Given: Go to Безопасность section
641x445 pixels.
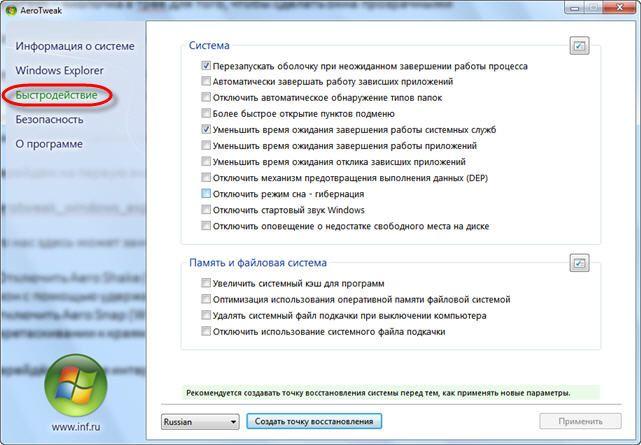Looking at the screenshot, I should click(49, 119).
